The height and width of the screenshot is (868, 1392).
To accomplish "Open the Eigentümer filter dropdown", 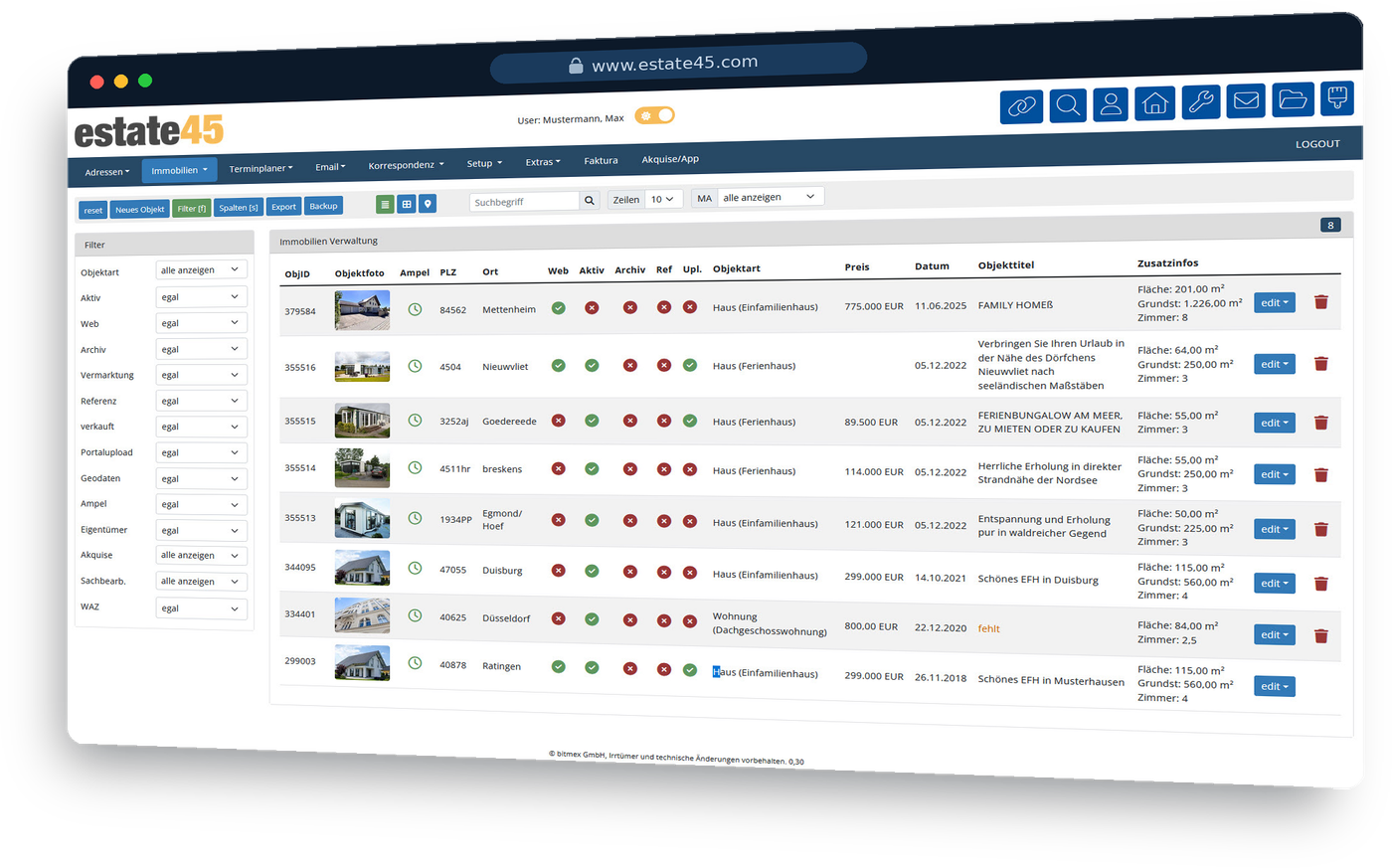I will pos(201,530).
